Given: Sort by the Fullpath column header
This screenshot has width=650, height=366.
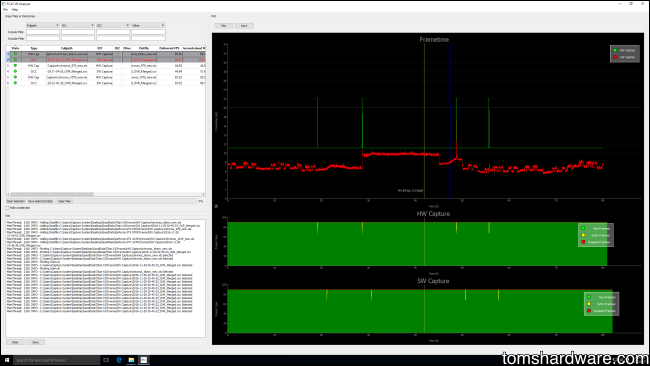Looking at the screenshot, I should click(67, 48).
